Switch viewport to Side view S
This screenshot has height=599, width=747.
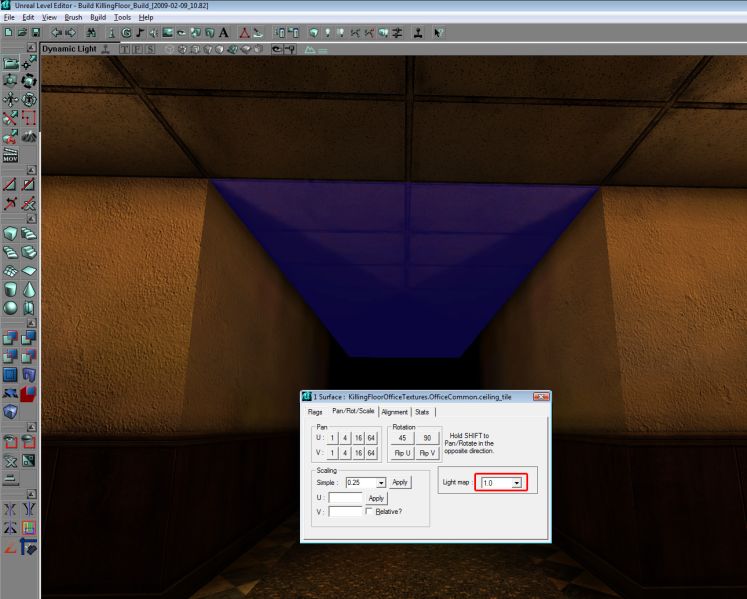(150, 49)
